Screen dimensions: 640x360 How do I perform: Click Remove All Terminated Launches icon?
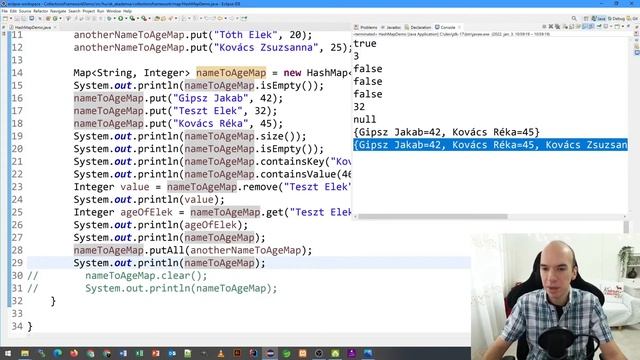tap(558, 26)
